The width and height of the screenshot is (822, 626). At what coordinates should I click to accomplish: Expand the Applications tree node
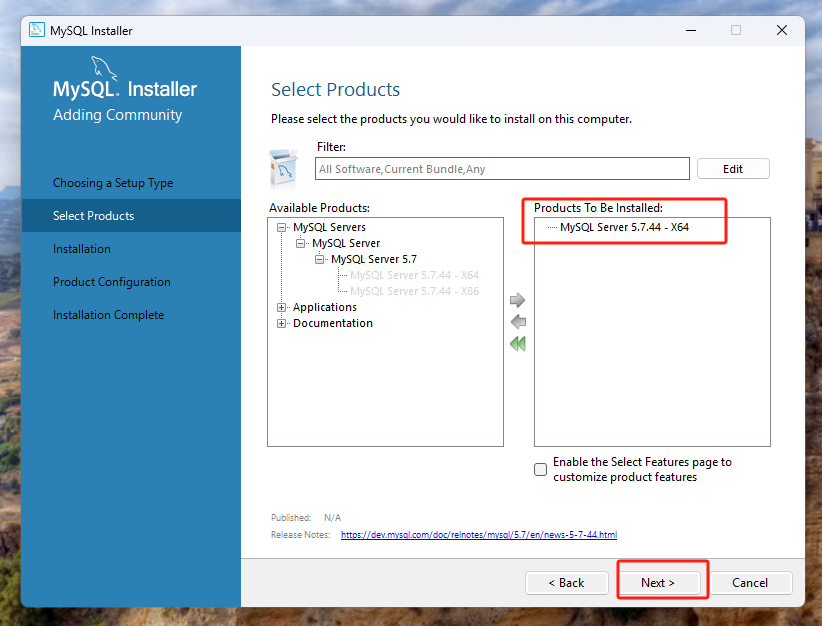(x=282, y=307)
